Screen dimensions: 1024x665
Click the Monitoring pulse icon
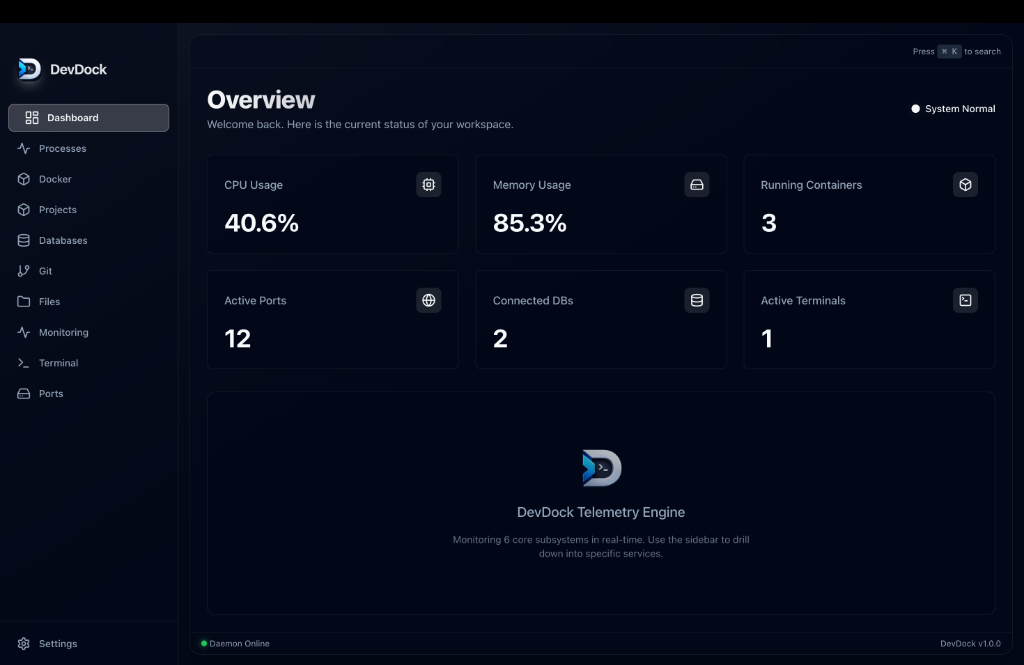(24, 332)
